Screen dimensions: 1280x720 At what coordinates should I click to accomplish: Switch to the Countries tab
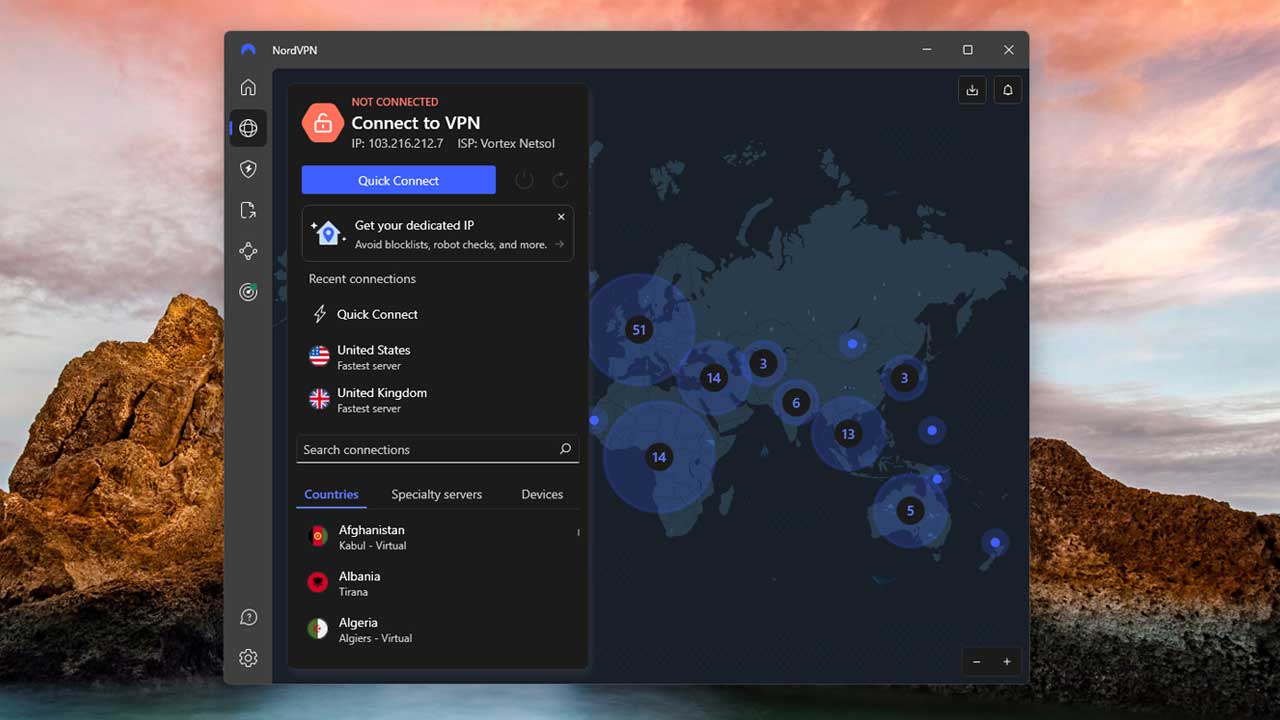pyautogui.click(x=331, y=494)
